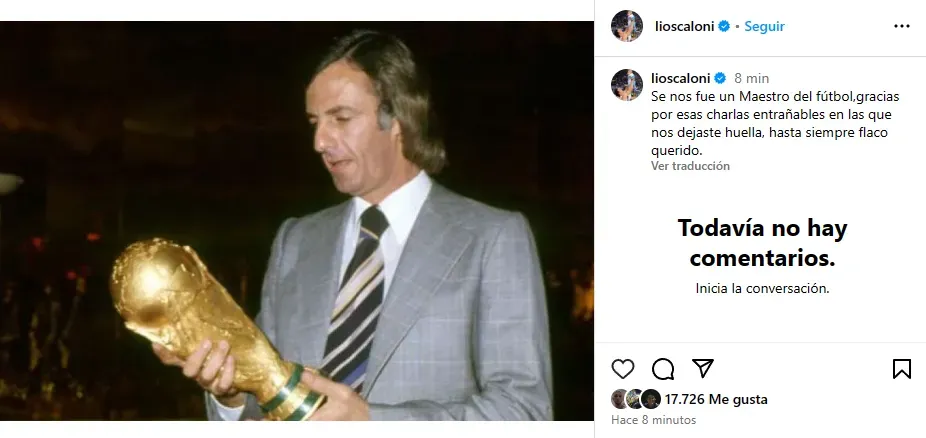Viewport: 926px width, 438px height.
Task: Show caption translation with Ver traducción
Action: [x=690, y=166]
